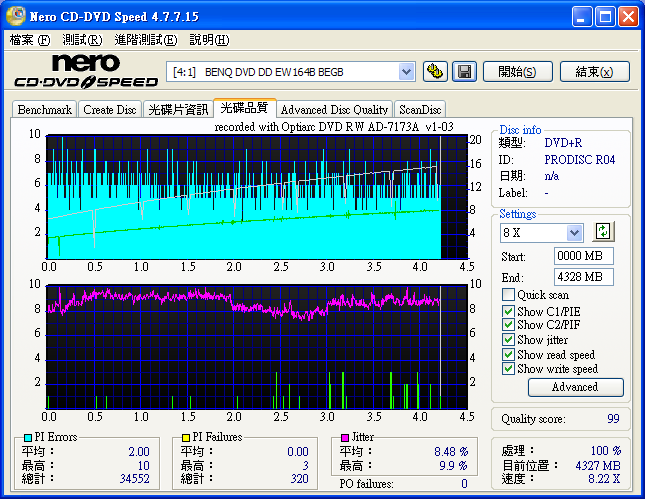Click the Jitter maximum 9.9 %

pyautogui.click(x=453, y=466)
